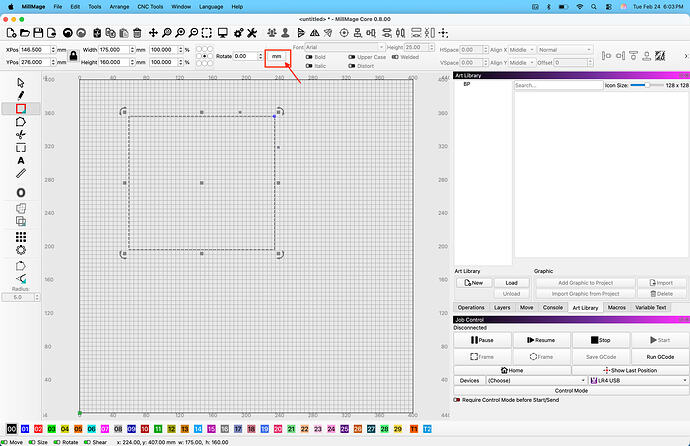Click the Mirror horizontally toolbar icon

pyautogui.click(x=315, y=33)
